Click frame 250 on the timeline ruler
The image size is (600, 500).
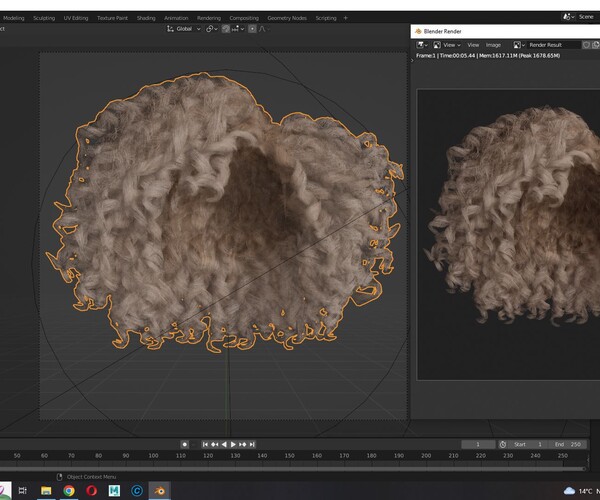tap(562, 456)
